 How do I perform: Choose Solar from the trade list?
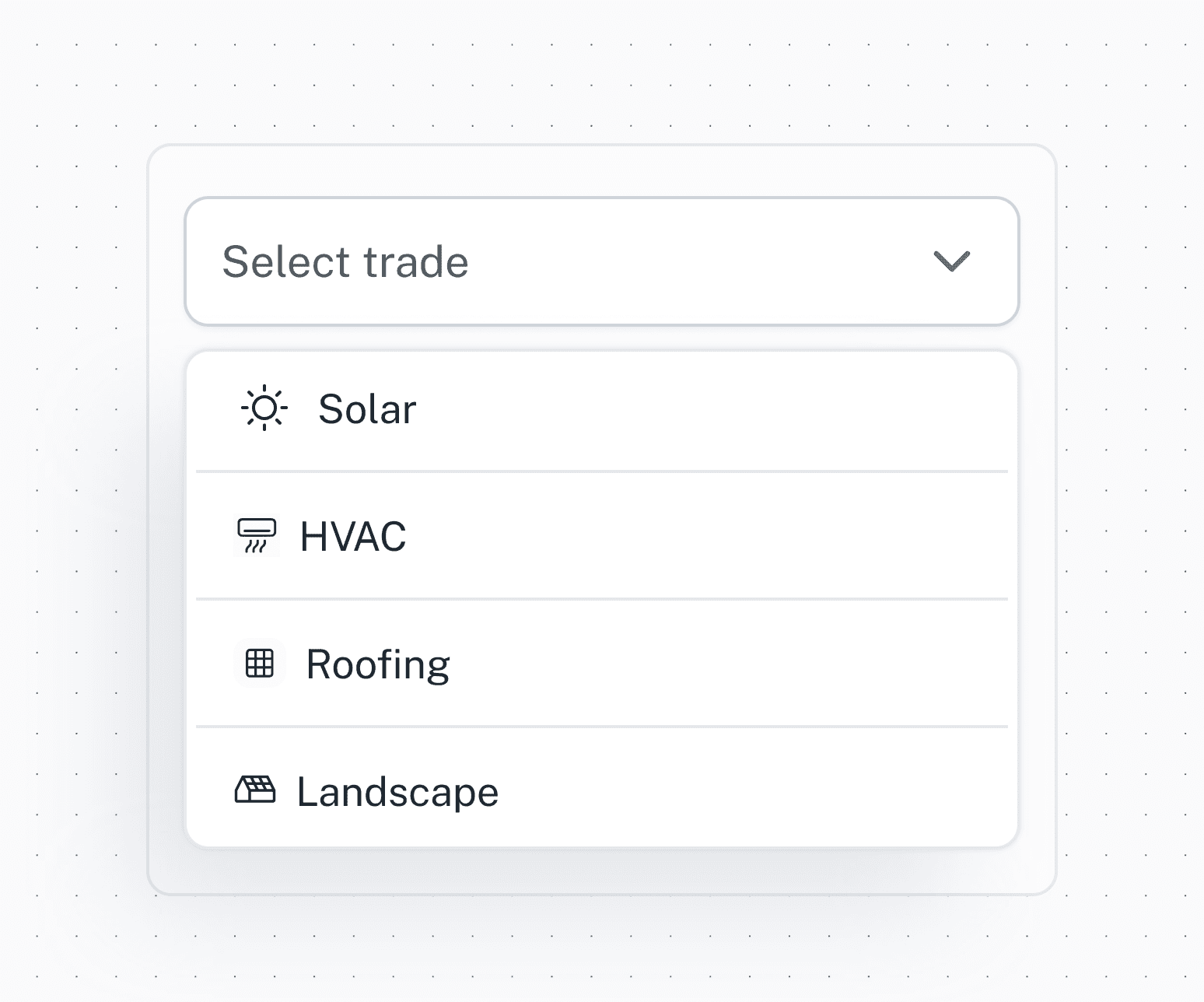click(x=601, y=409)
